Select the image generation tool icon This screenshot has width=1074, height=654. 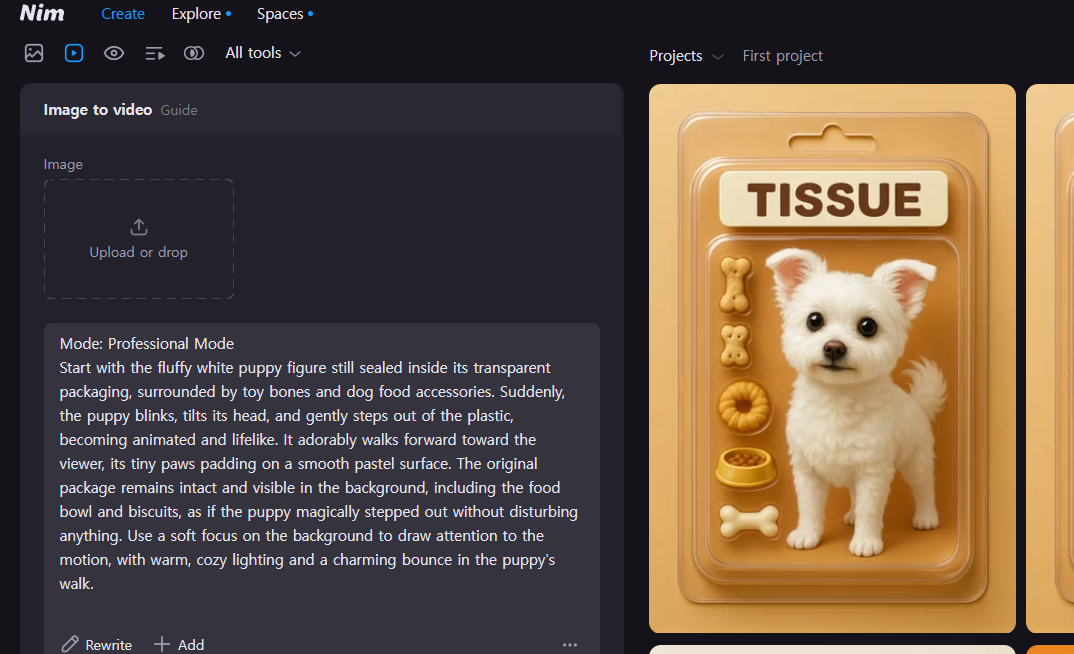pyautogui.click(x=34, y=53)
